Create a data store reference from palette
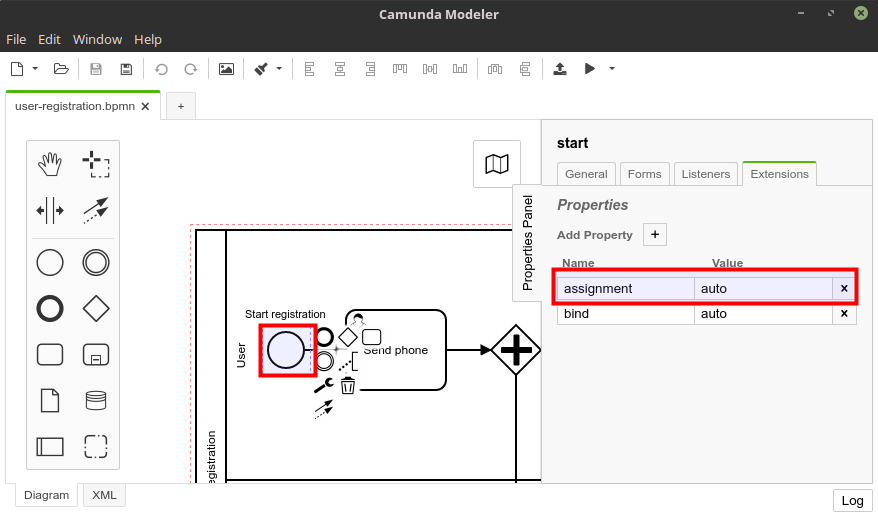The width and height of the screenshot is (878, 518). coord(96,400)
